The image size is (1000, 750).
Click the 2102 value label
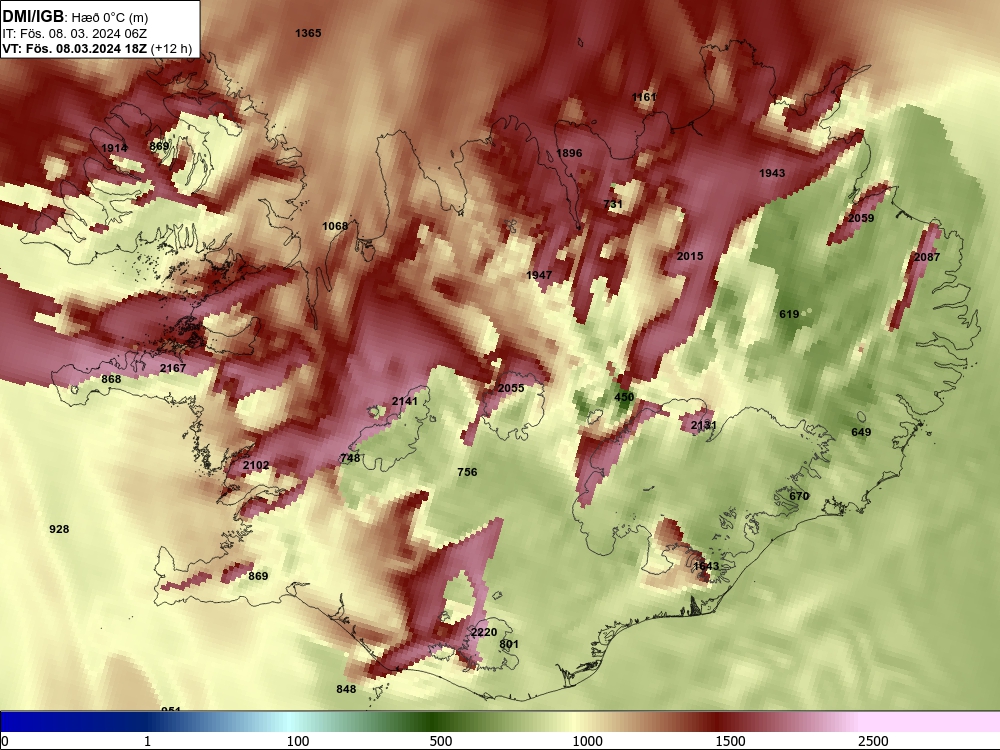point(256,465)
